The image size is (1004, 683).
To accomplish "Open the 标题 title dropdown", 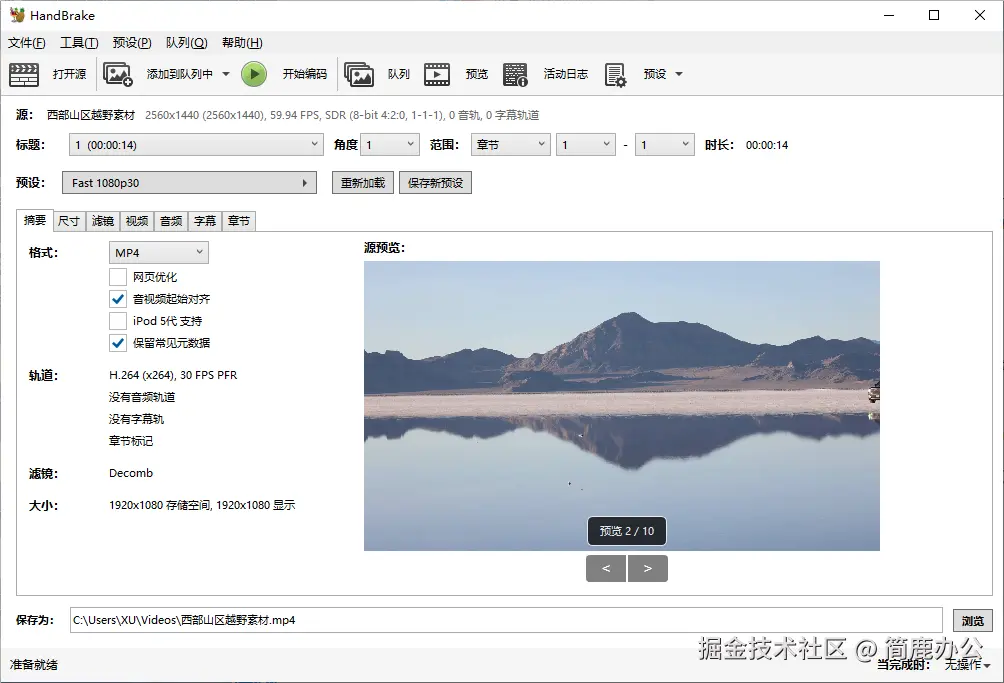I will click(195, 145).
